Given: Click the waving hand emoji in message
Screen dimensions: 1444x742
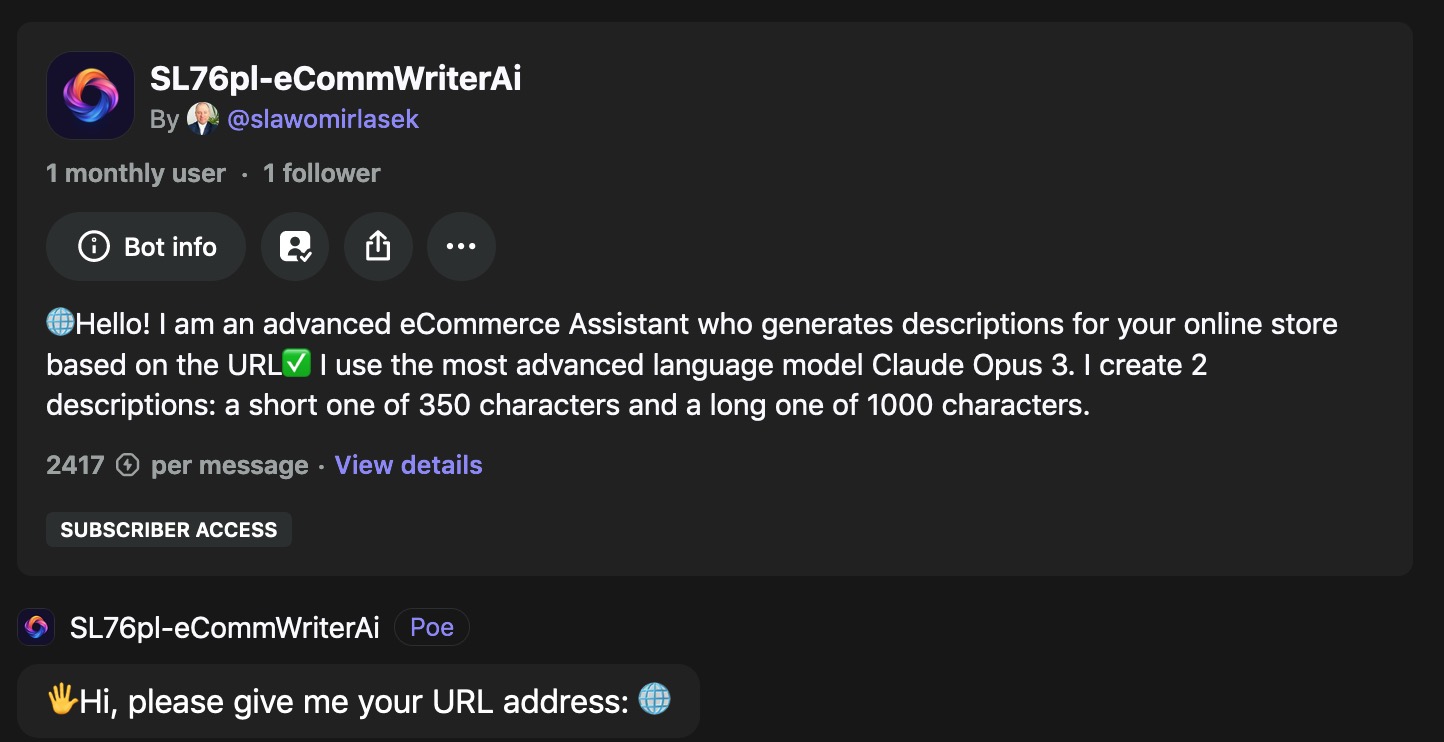Looking at the screenshot, I should (62, 700).
